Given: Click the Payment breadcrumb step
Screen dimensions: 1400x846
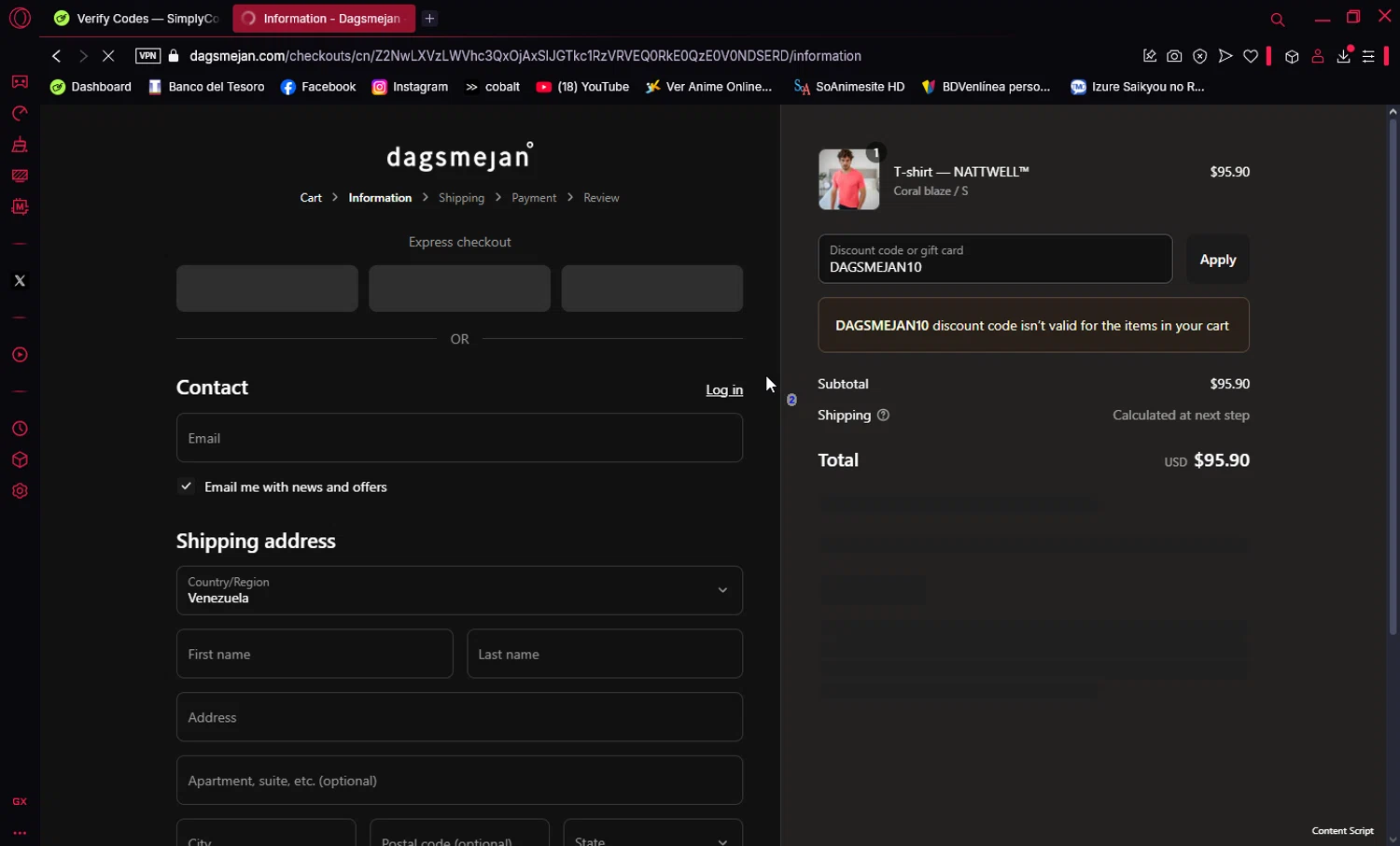Looking at the screenshot, I should click(x=534, y=198).
